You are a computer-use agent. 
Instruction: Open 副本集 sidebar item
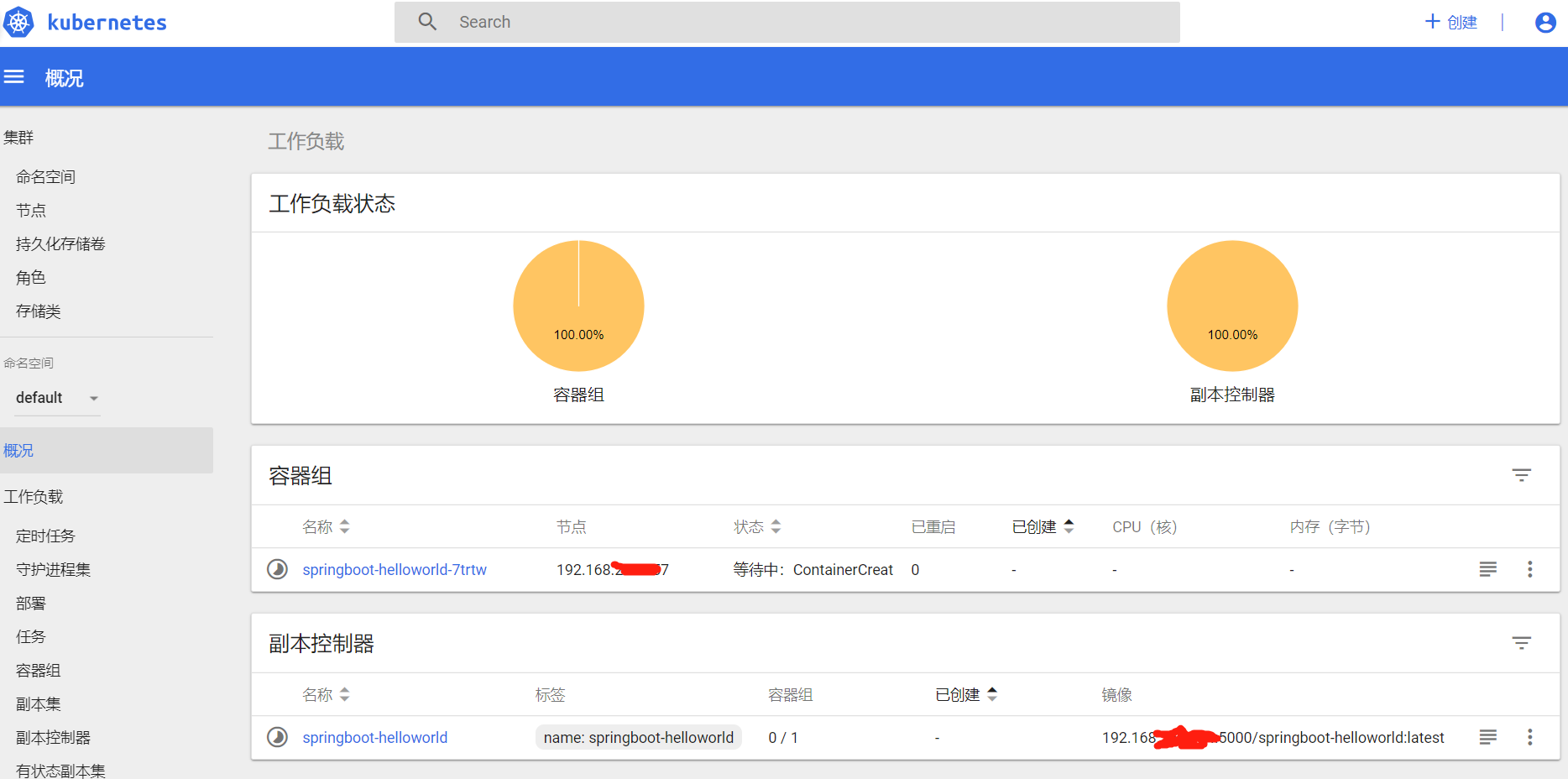[x=38, y=704]
